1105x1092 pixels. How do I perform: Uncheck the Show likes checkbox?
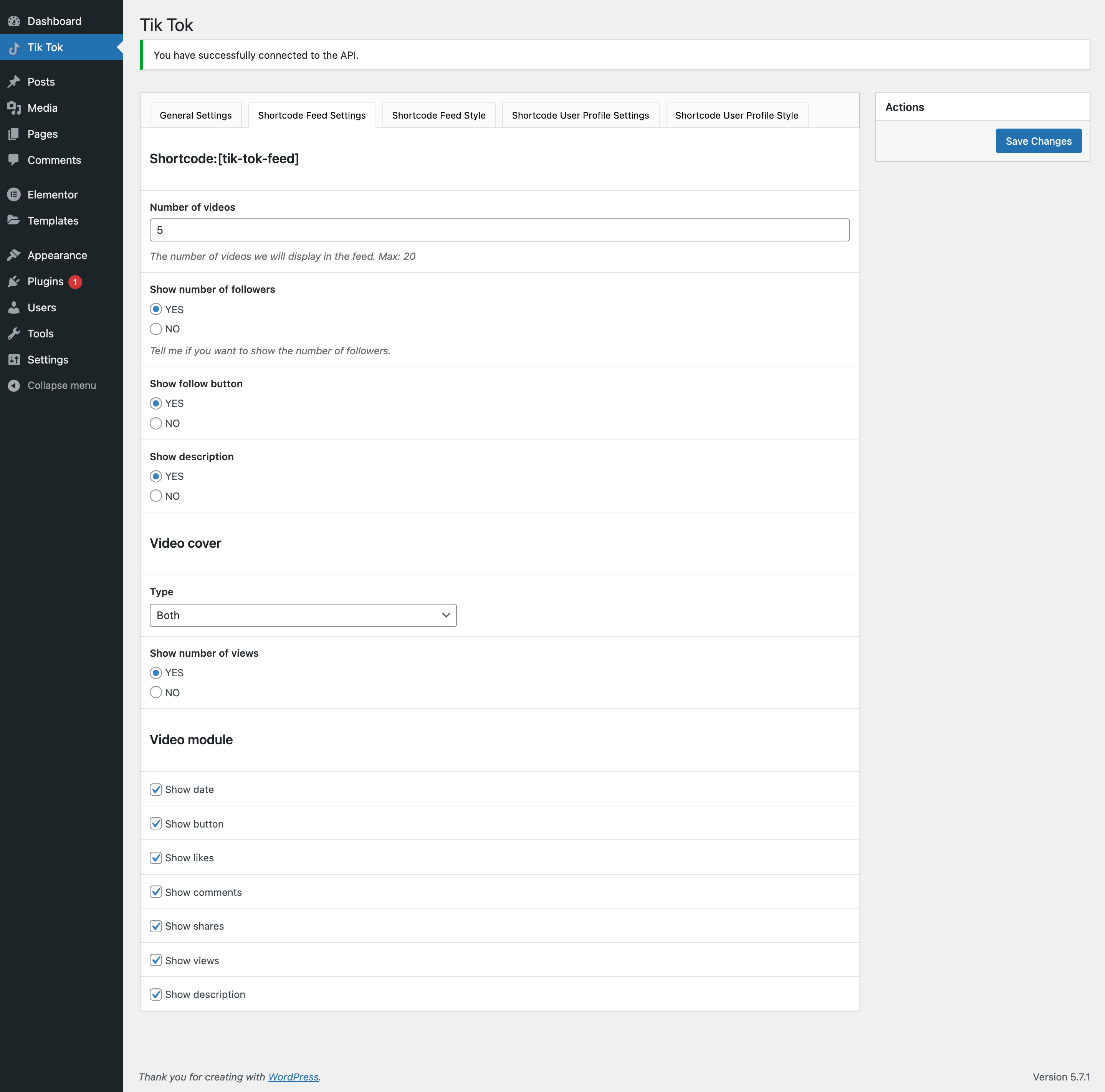coord(155,857)
